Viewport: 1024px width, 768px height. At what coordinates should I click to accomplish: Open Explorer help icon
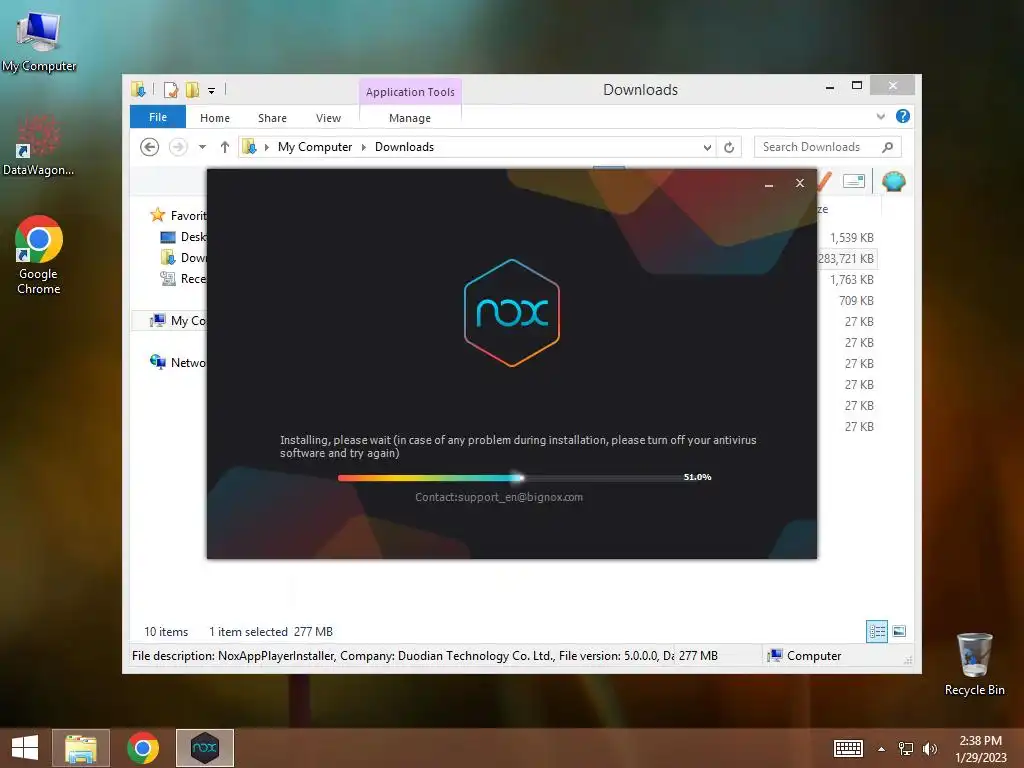click(x=903, y=116)
